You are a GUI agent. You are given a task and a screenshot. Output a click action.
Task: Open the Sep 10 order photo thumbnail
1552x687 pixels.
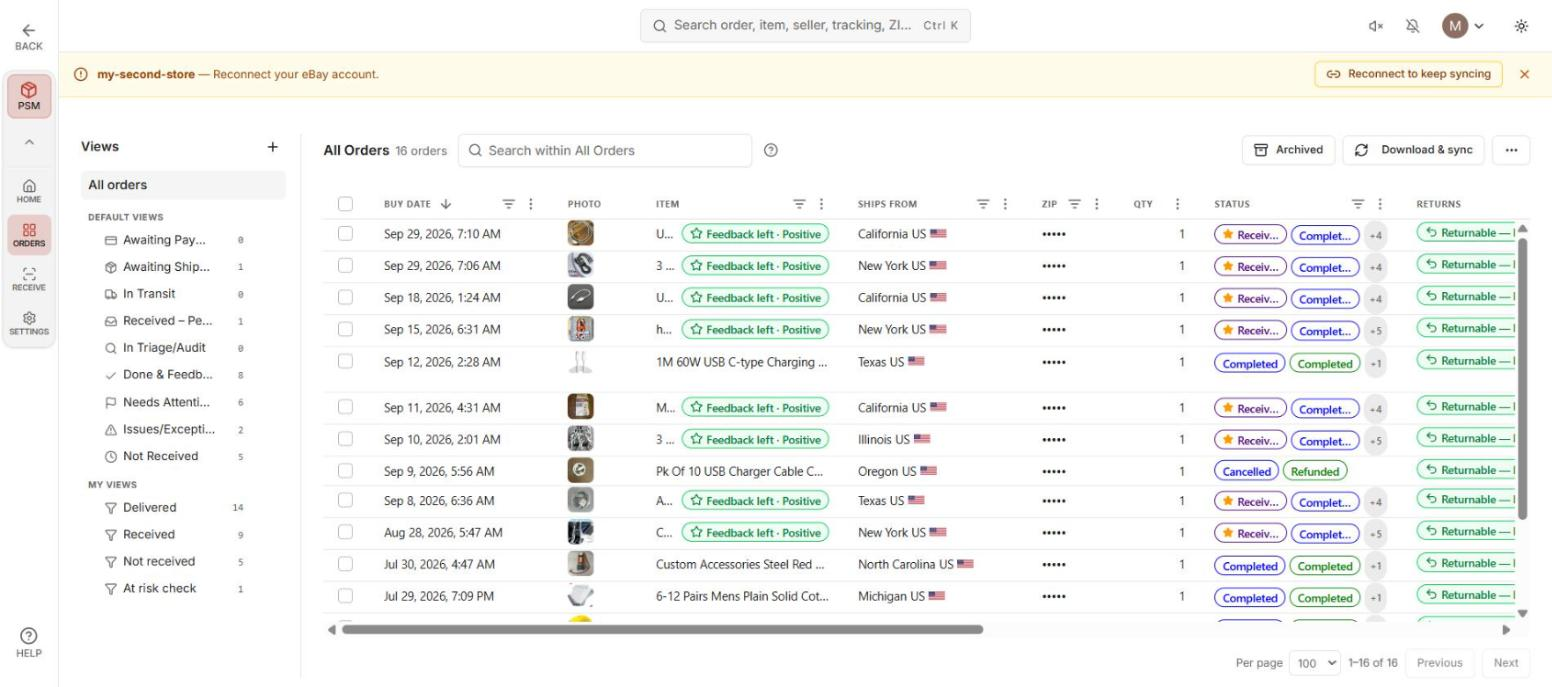click(x=581, y=439)
